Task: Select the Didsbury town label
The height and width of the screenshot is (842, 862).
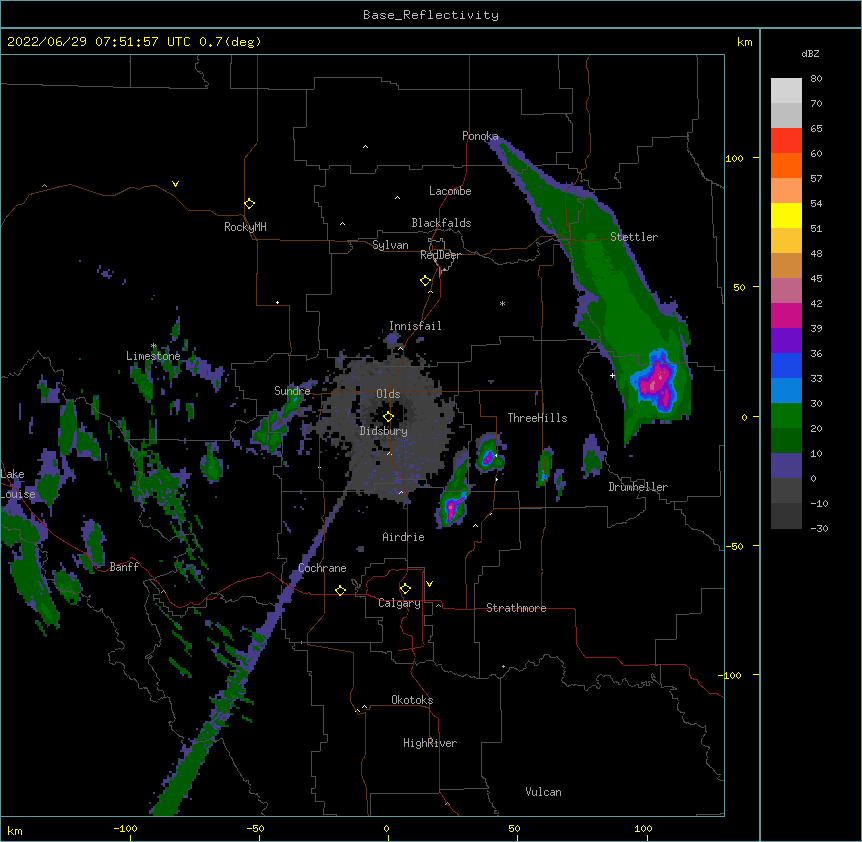Action: (x=383, y=431)
